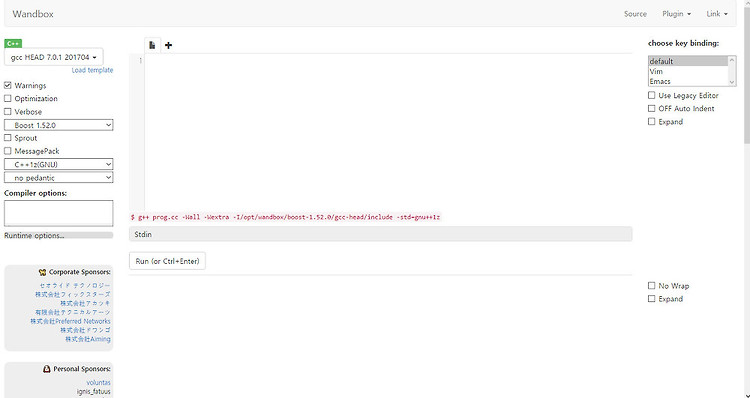
Task: Click the Personal Sponsors person icon
Action: [x=47, y=369]
